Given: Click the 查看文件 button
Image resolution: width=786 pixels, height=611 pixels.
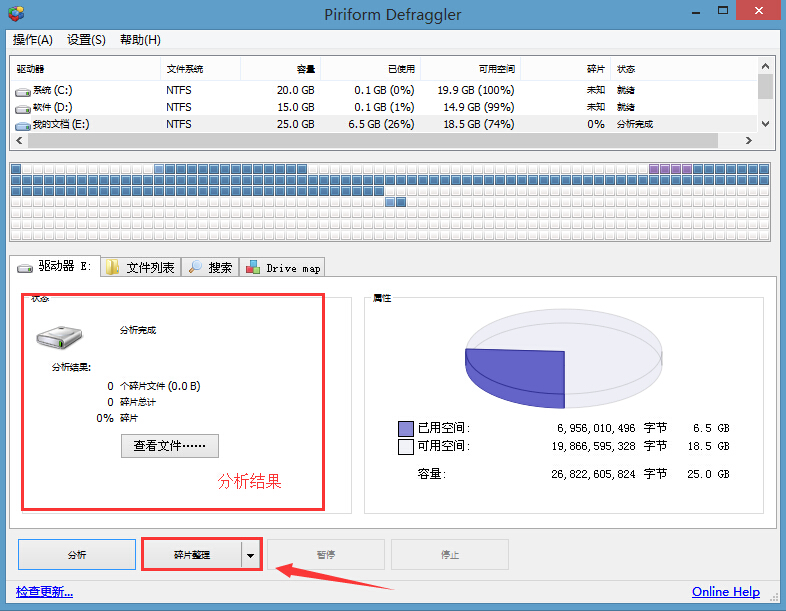Looking at the screenshot, I should click(x=170, y=446).
